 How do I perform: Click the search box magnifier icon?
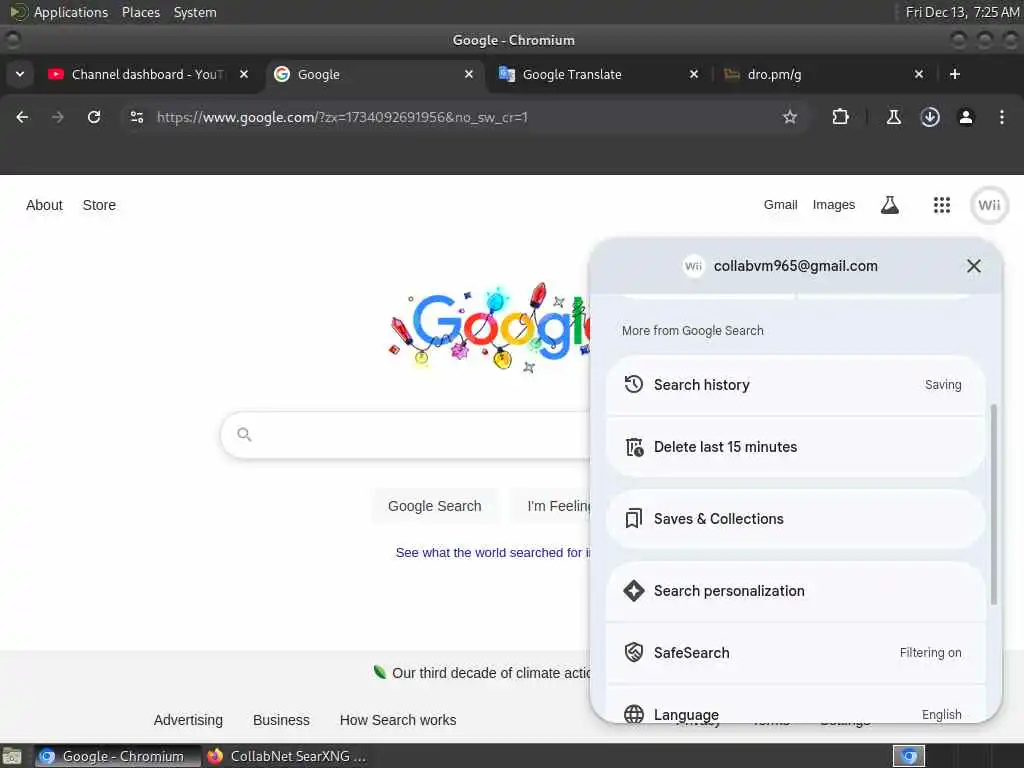[x=244, y=434]
